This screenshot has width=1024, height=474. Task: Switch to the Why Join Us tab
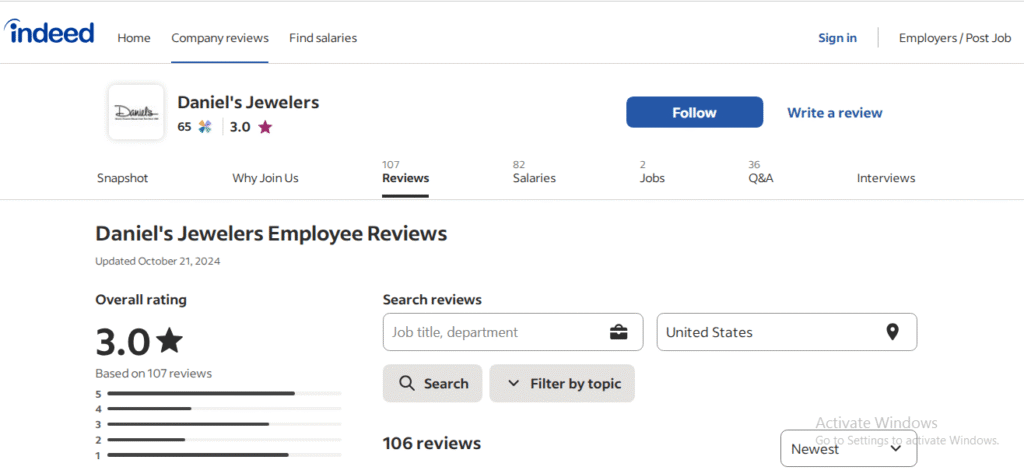[265, 178]
